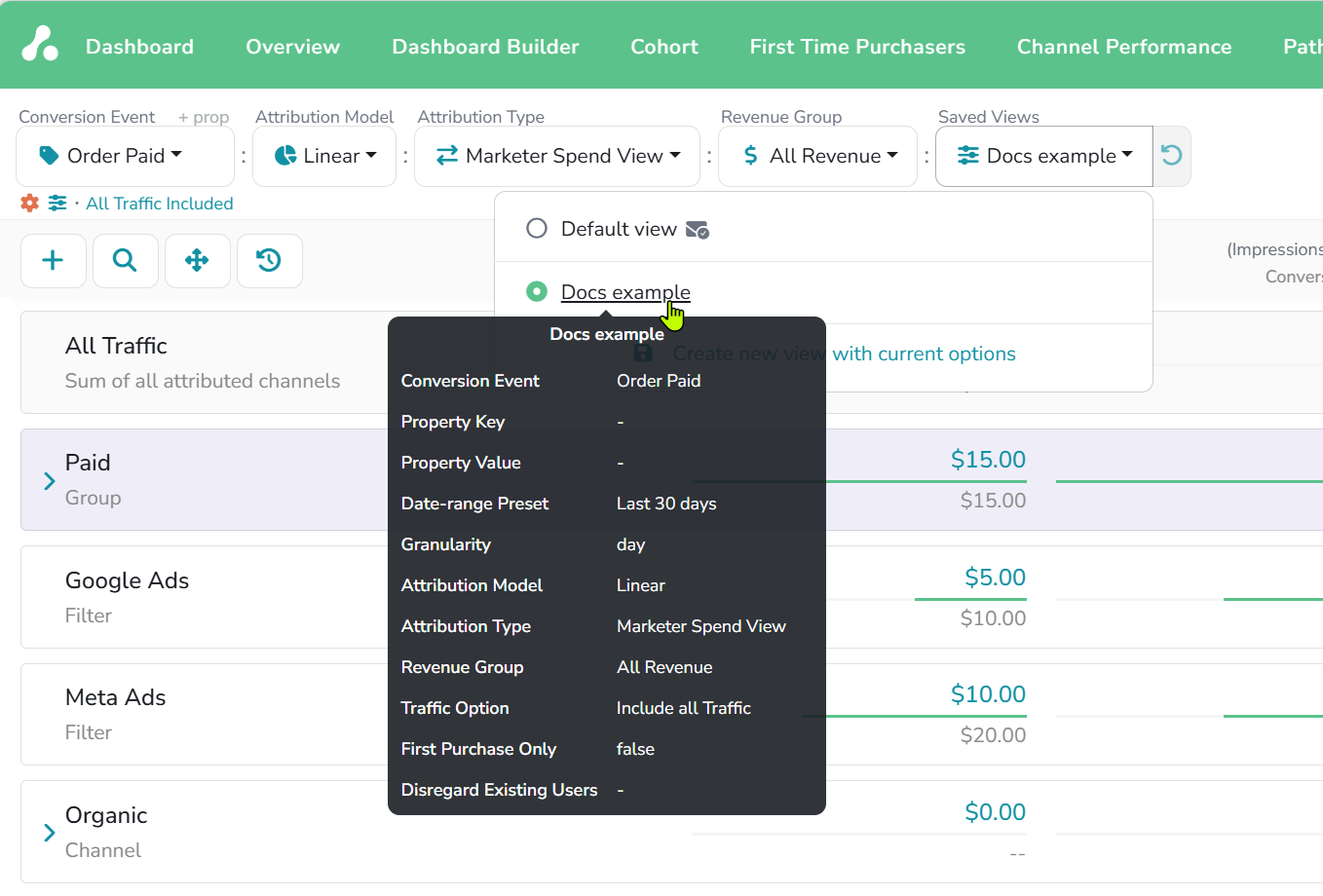Toggle the Saved Views Docs example dropdown button
The width and height of the screenshot is (1323, 896).
point(1044,156)
